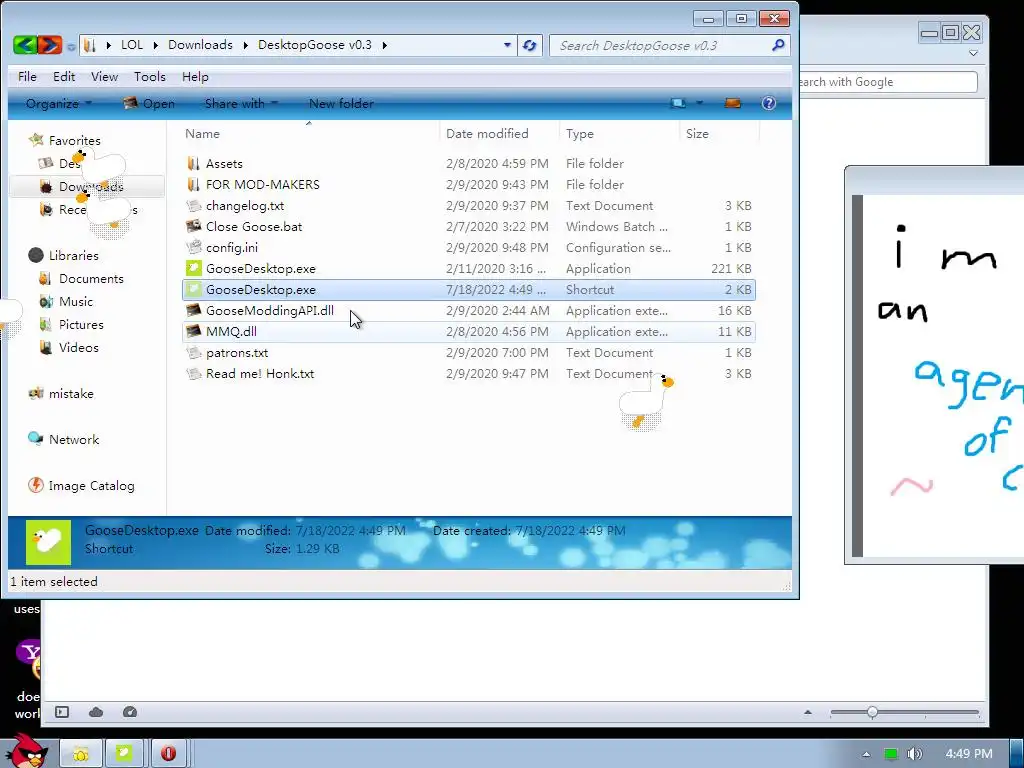The width and height of the screenshot is (1024, 768).
Task: Click New folder in toolbar
Action: point(341,103)
